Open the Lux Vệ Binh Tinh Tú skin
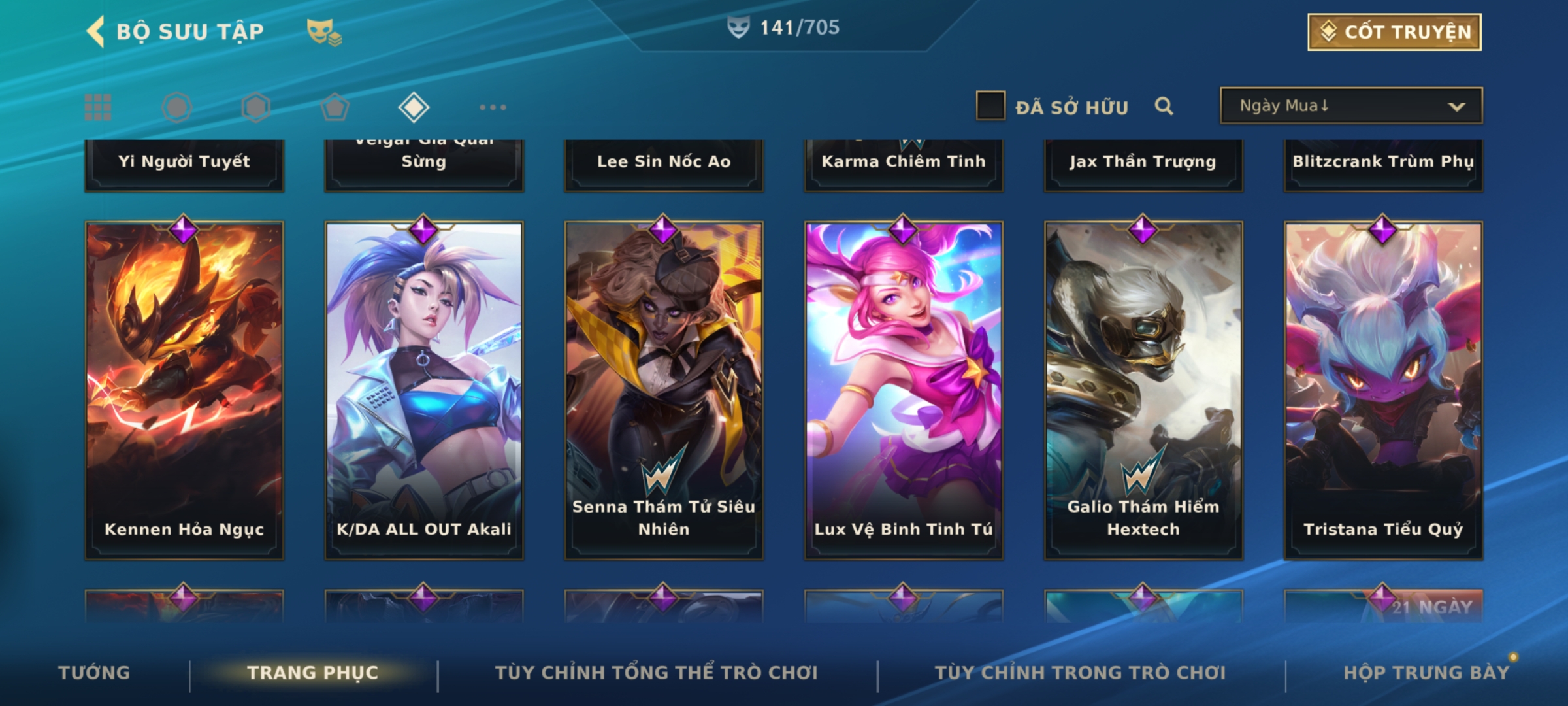 [x=904, y=390]
